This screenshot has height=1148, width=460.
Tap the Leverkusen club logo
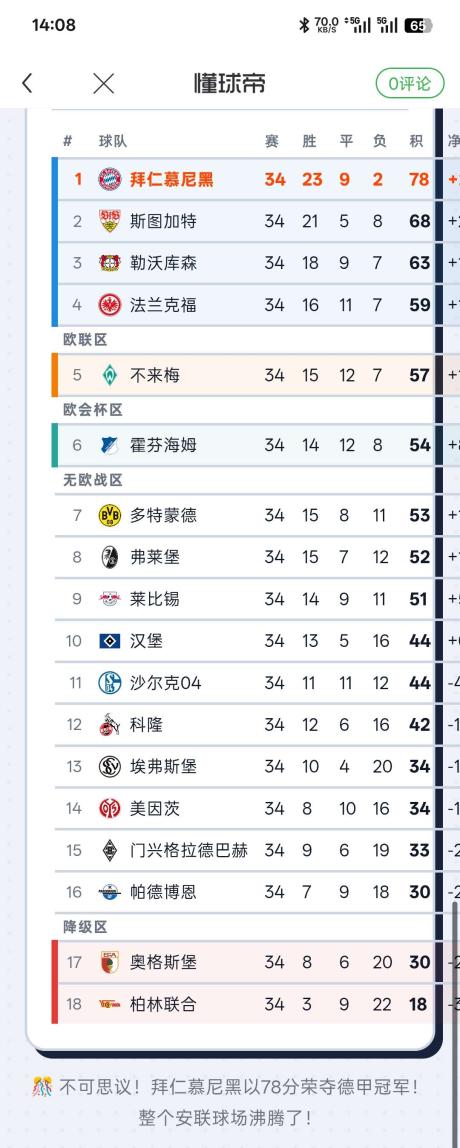(110, 263)
